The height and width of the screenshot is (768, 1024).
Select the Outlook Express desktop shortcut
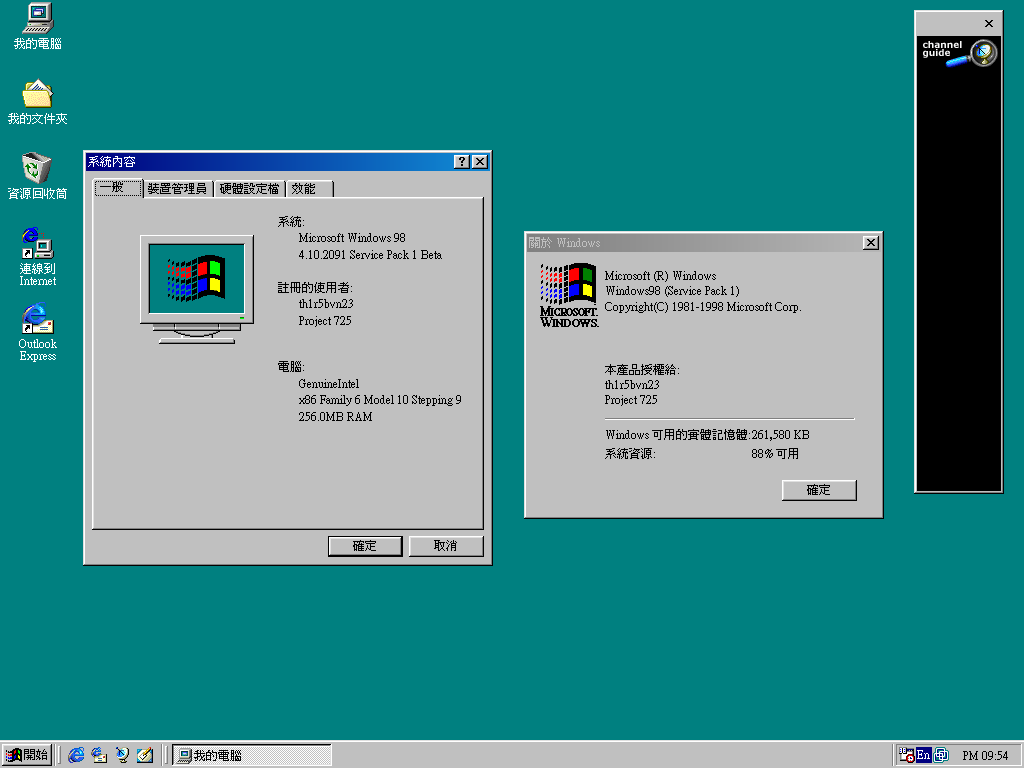pyautogui.click(x=37, y=332)
